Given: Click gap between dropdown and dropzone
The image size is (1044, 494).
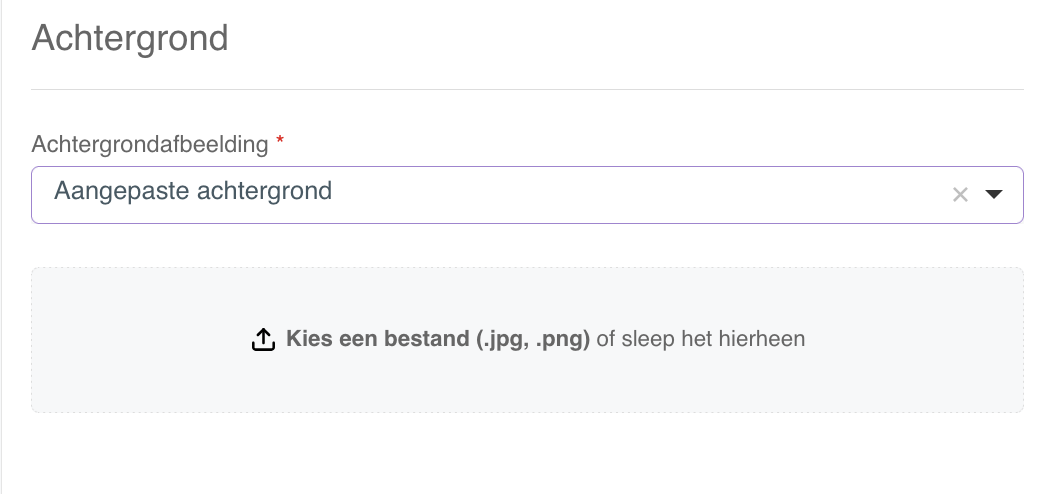Looking at the screenshot, I should [527, 246].
